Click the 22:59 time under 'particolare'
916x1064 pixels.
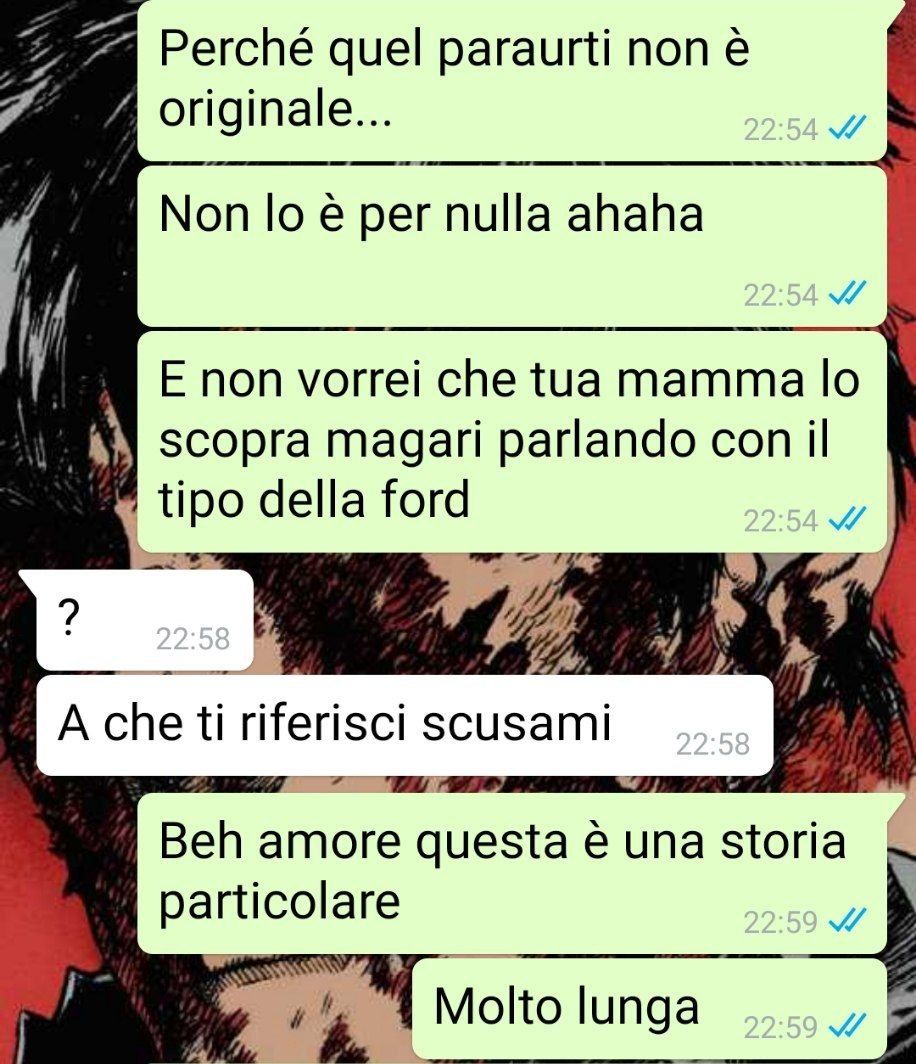780,922
